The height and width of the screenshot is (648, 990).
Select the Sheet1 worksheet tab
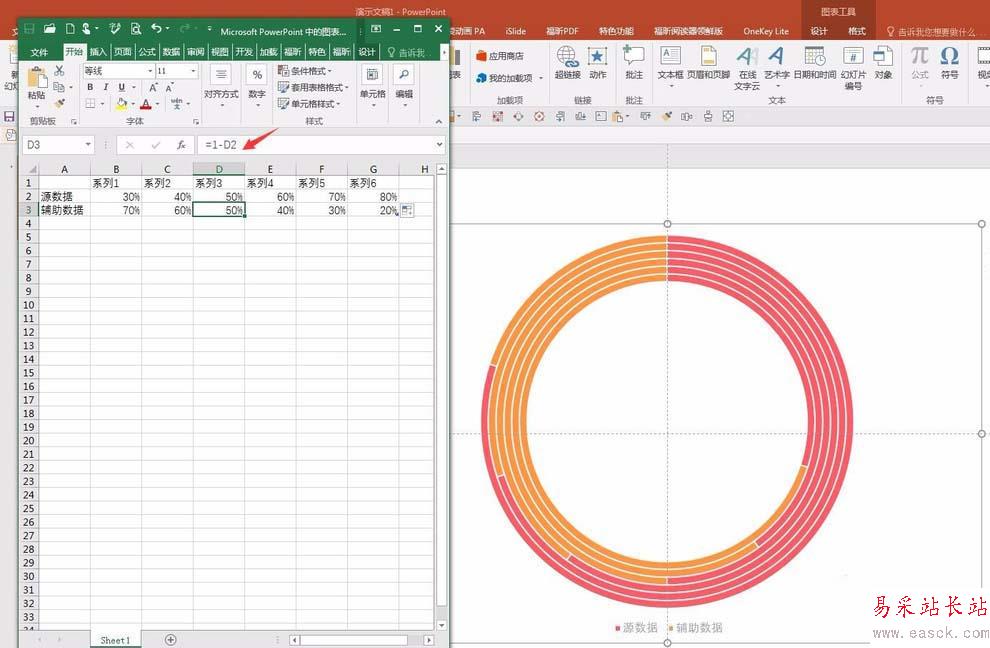pos(115,640)
